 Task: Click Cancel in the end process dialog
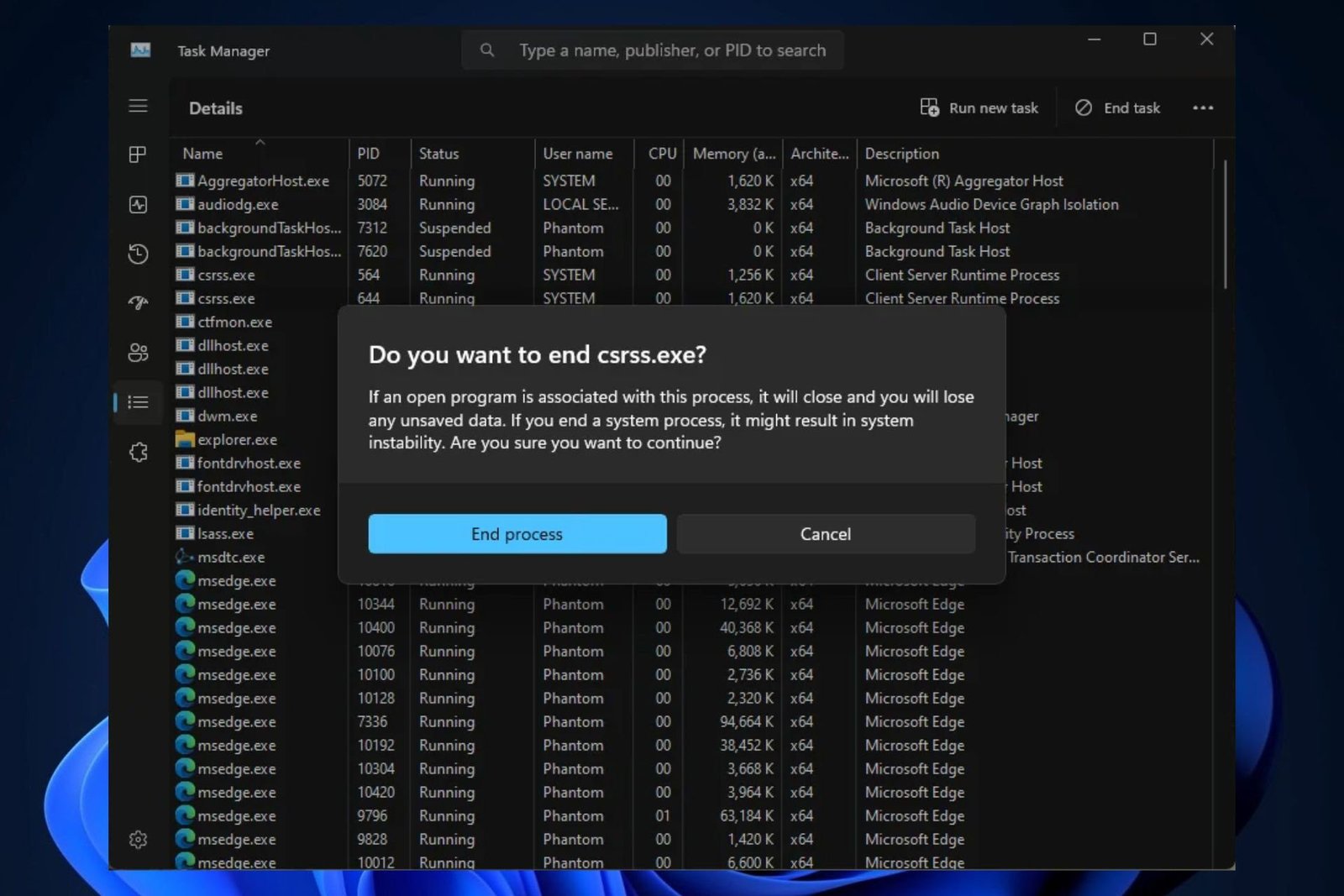826,534
